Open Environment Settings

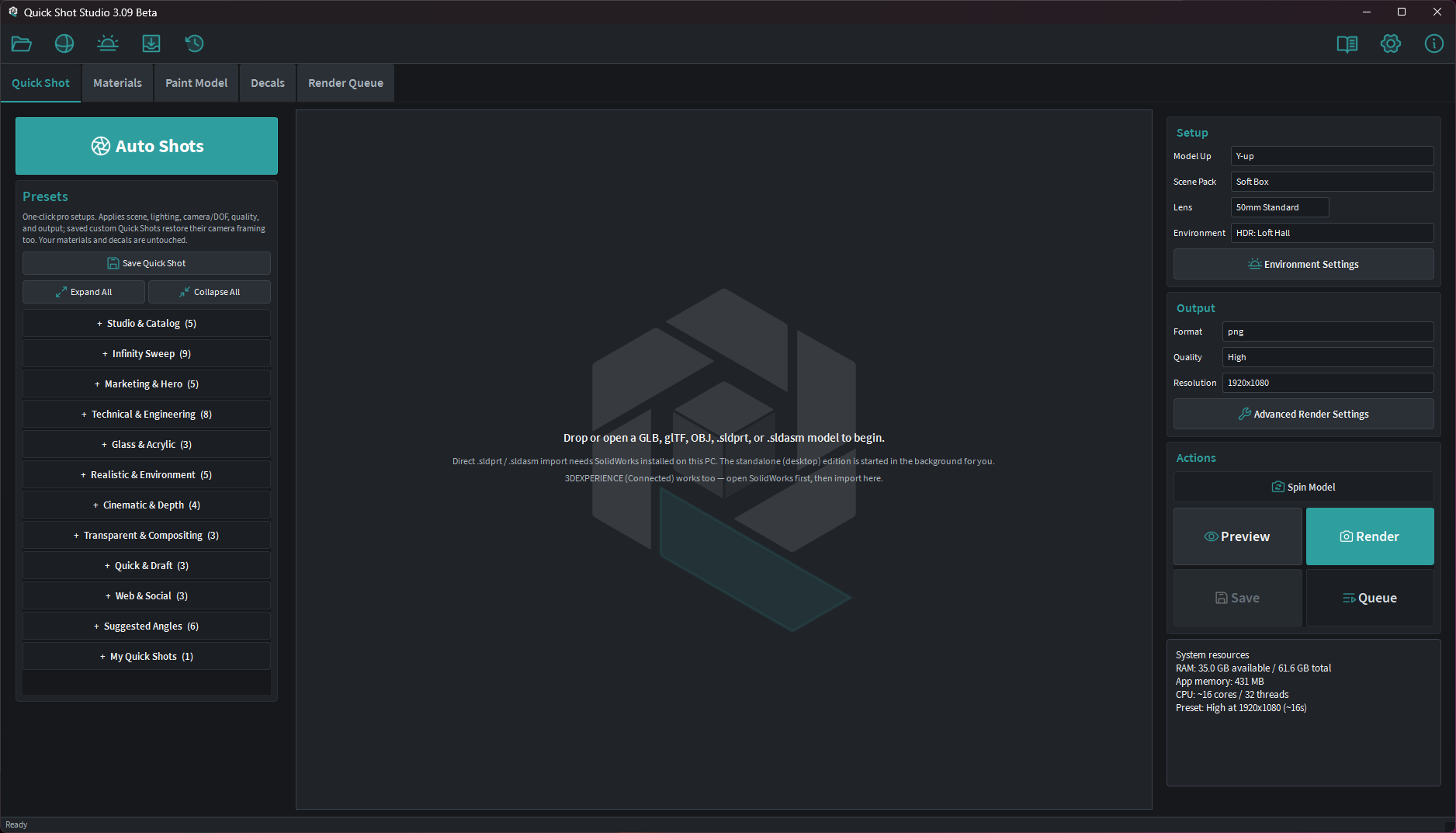tap(1304, 264)
